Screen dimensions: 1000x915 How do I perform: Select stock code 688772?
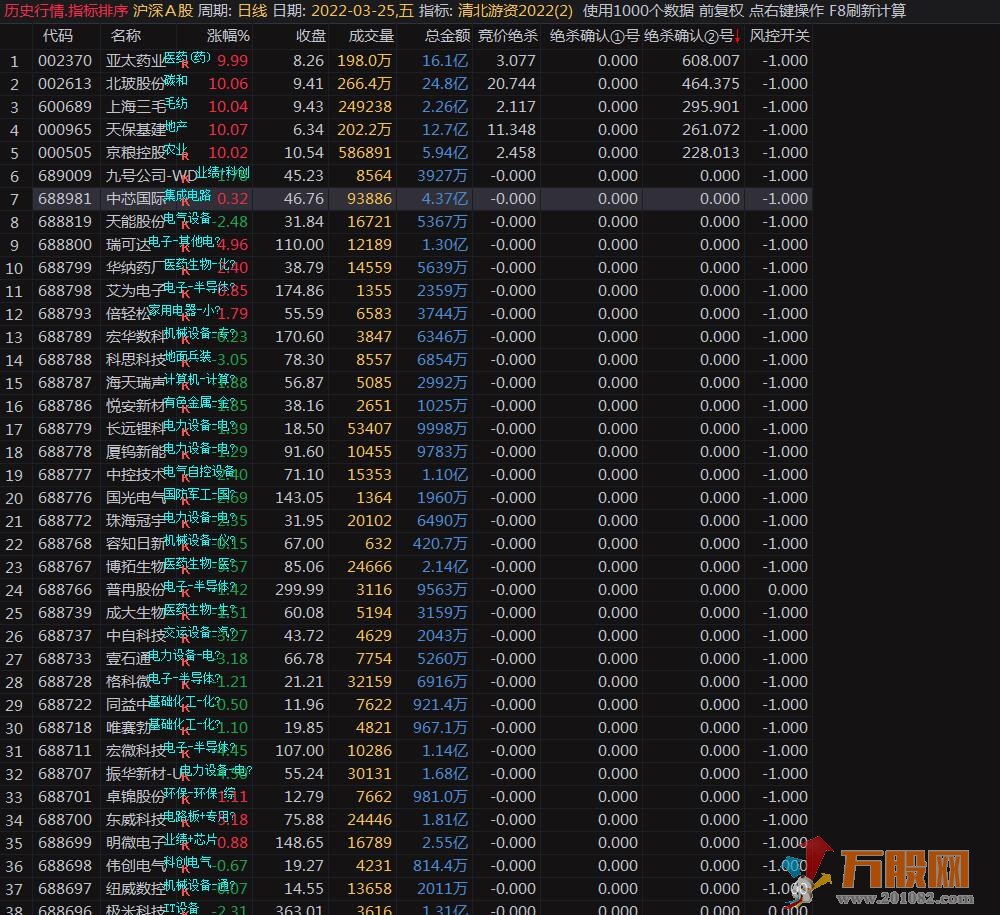(x=65, y=520)
